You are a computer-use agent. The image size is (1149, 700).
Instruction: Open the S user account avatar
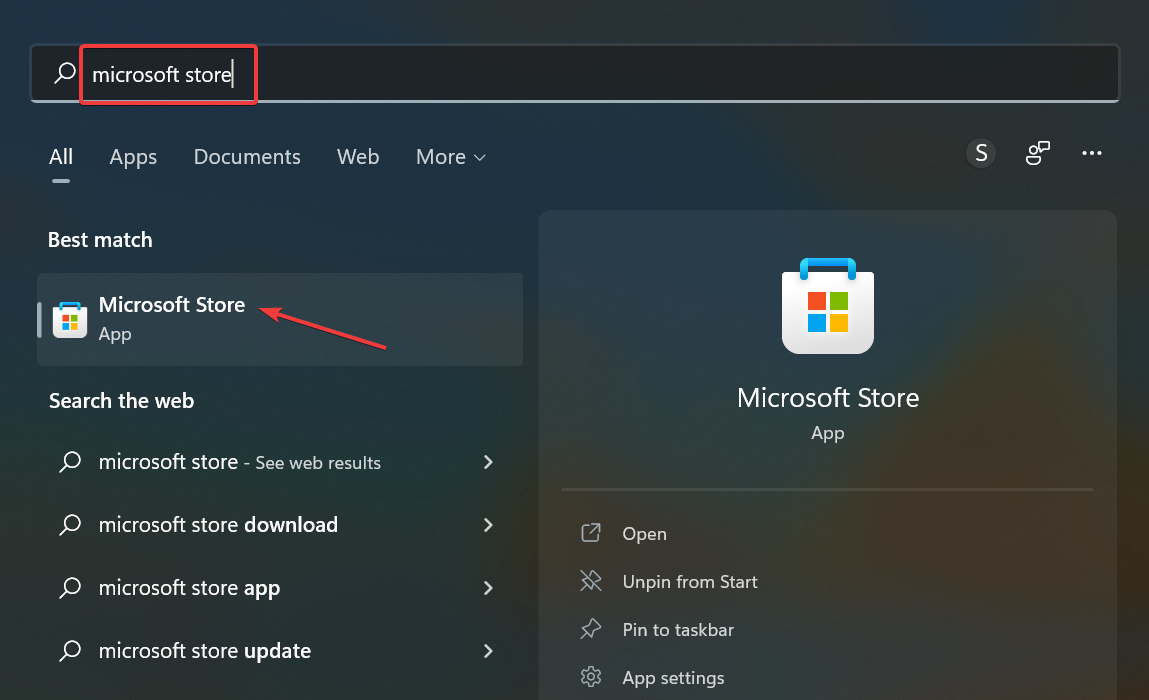980,153
